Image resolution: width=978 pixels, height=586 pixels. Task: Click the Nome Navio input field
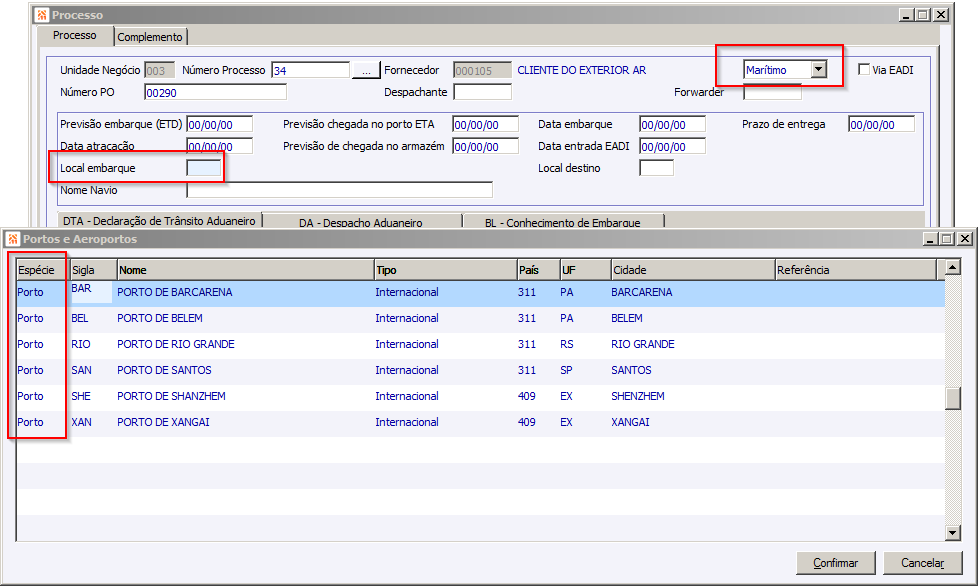click(339, 190)
